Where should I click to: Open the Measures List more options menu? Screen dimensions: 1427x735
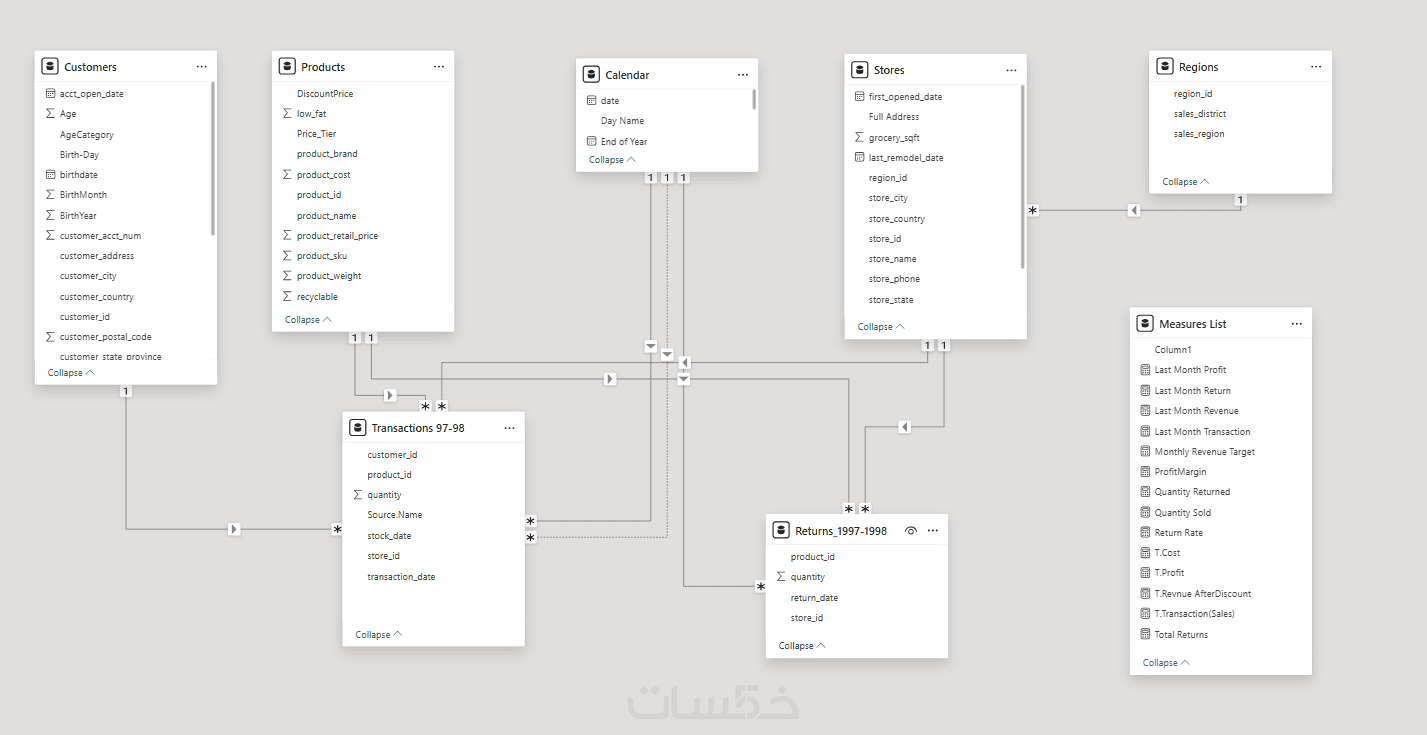click(1297, 324)
